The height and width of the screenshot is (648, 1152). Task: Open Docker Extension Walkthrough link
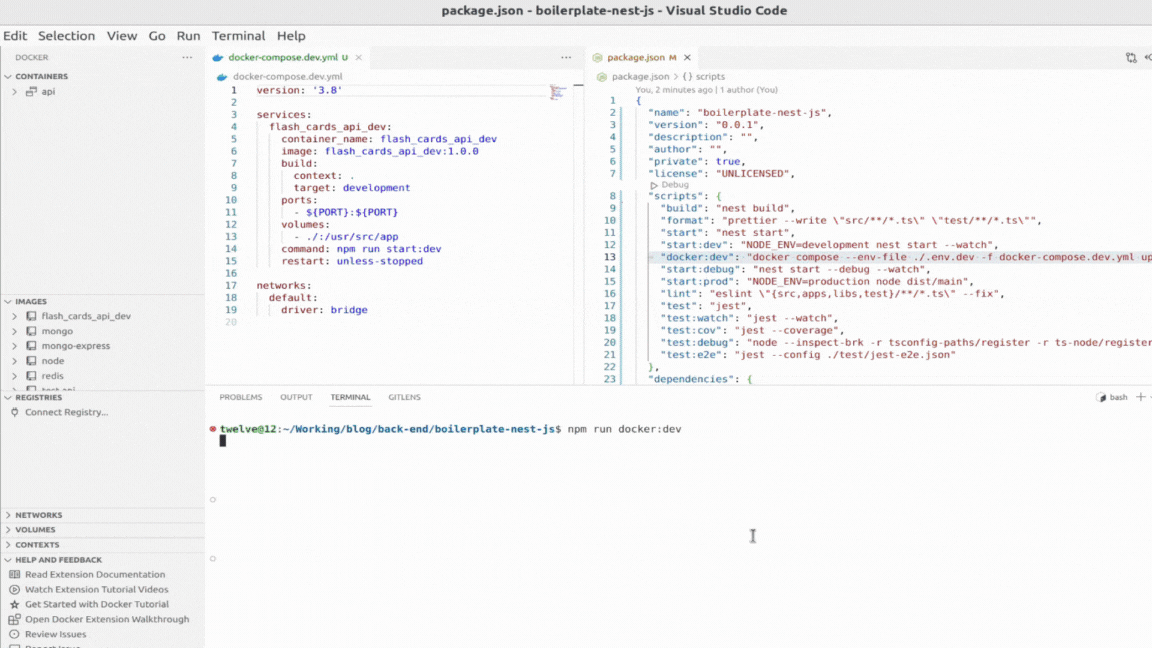click(x=107, y=619)
